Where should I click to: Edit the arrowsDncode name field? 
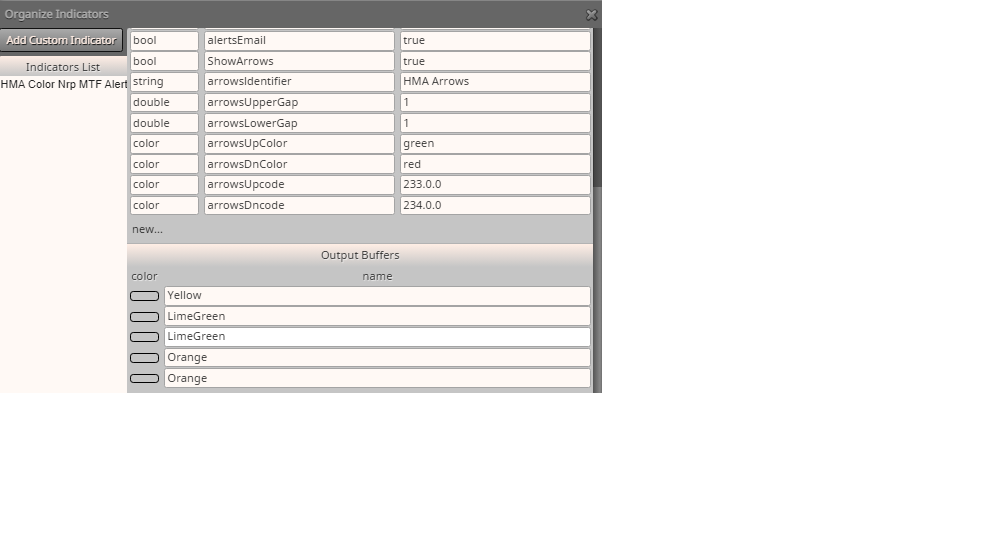pyautogui.click(x=299, y=205)
